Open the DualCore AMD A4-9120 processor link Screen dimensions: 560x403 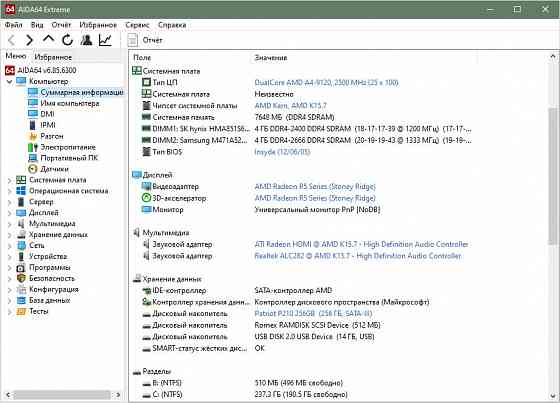click(x=326, y=83)
